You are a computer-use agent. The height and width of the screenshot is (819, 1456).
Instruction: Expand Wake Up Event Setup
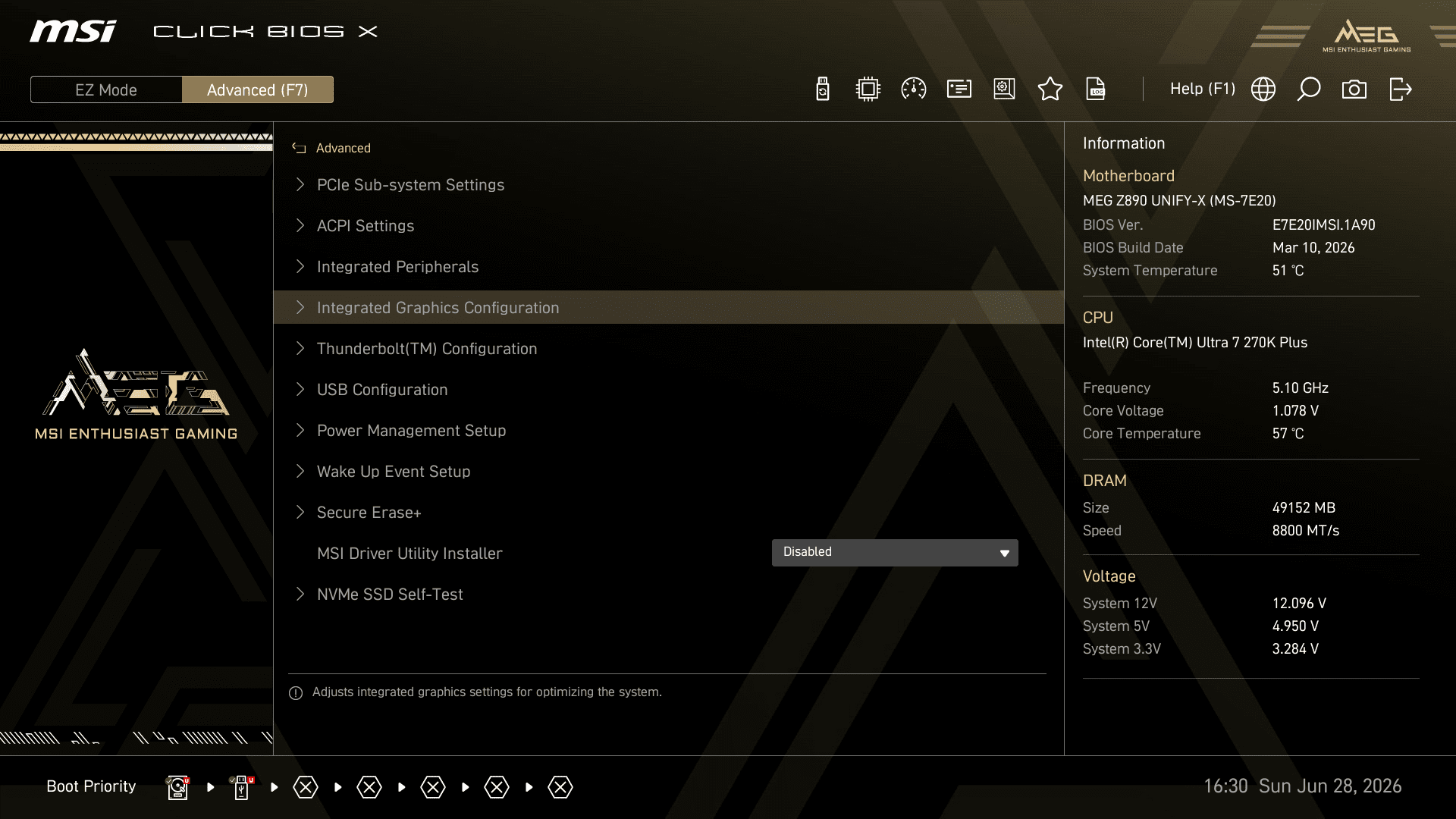[668, 472]
